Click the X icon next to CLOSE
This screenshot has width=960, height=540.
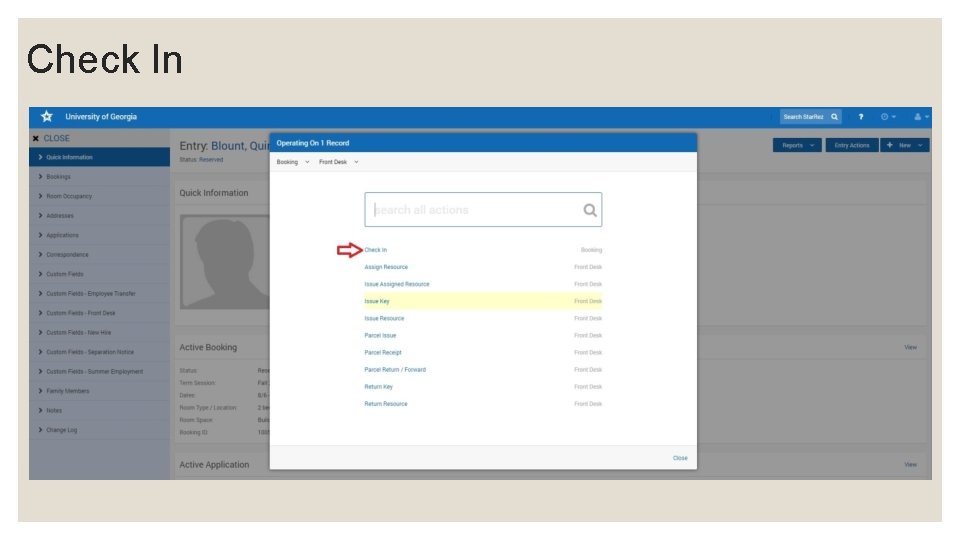click(x=36, y=138)
